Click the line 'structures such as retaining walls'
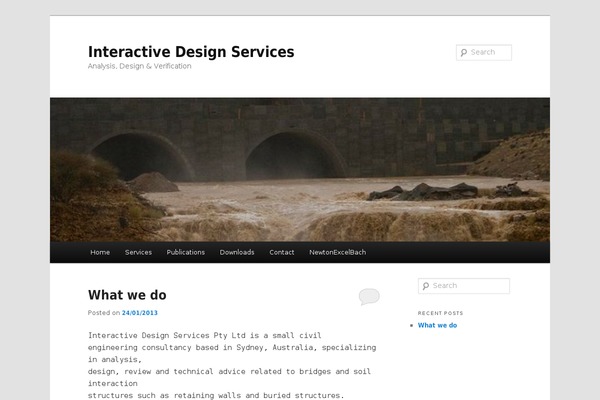Viewport: 600px width, 400px height. [216, 395]
